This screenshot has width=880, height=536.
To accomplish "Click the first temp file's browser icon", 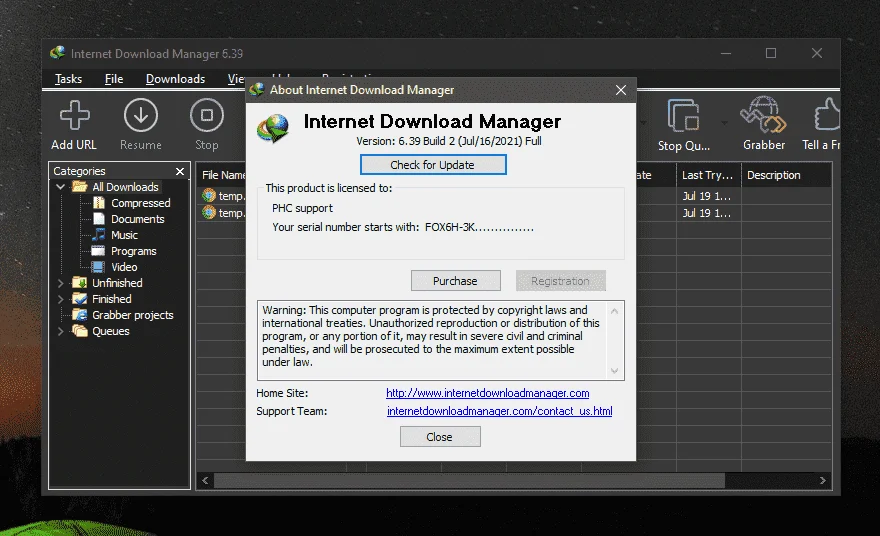I will (x=209, y=195).
